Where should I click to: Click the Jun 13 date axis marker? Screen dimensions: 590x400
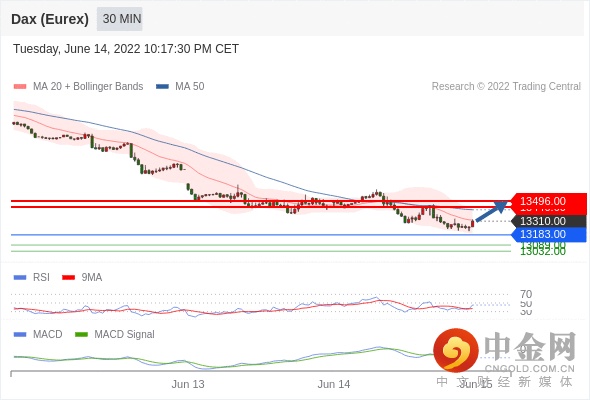tap(188, 384)
